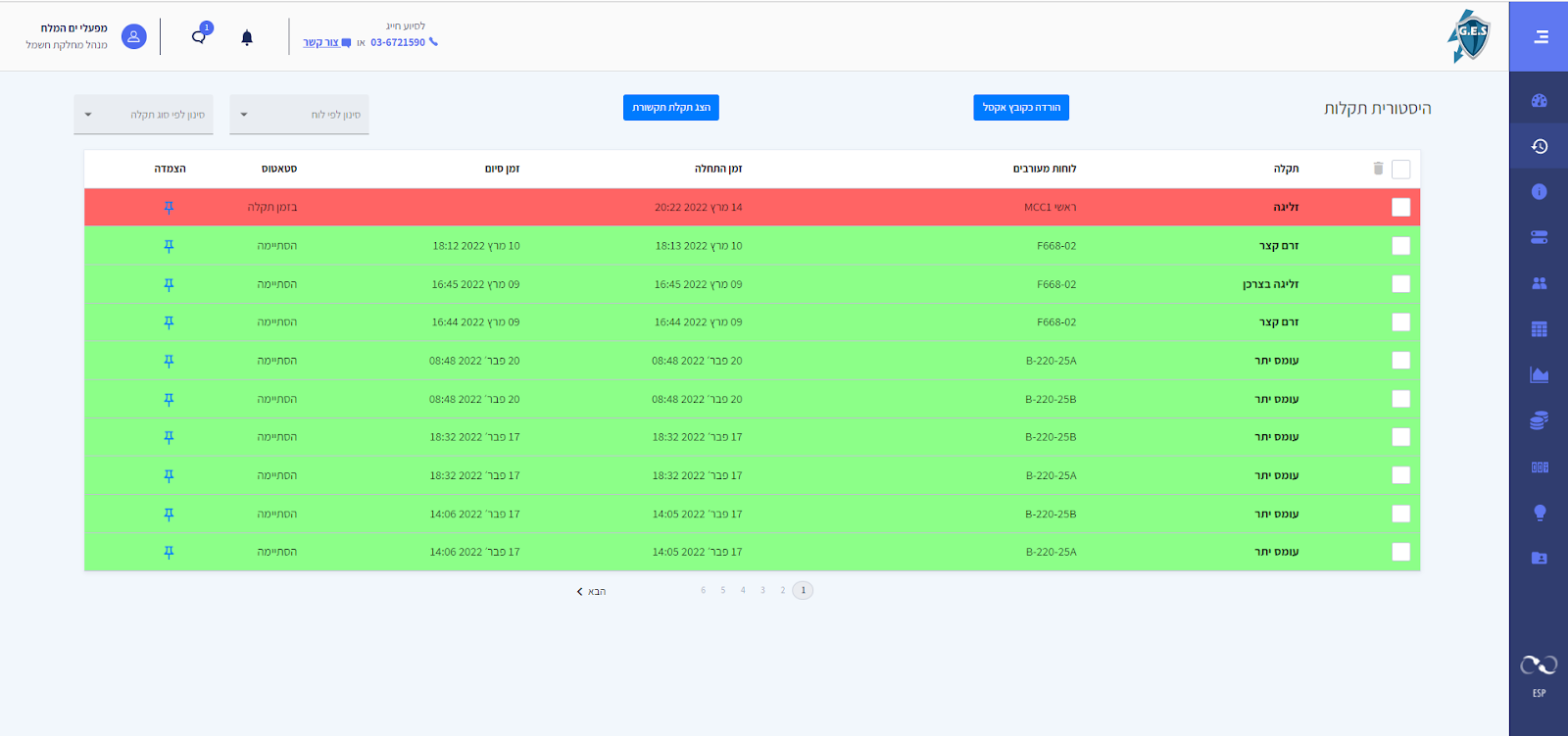Screen dimensions: 1568x736
Task: Tick the checkbox of the red MCC1 row
Action: 1401,208
